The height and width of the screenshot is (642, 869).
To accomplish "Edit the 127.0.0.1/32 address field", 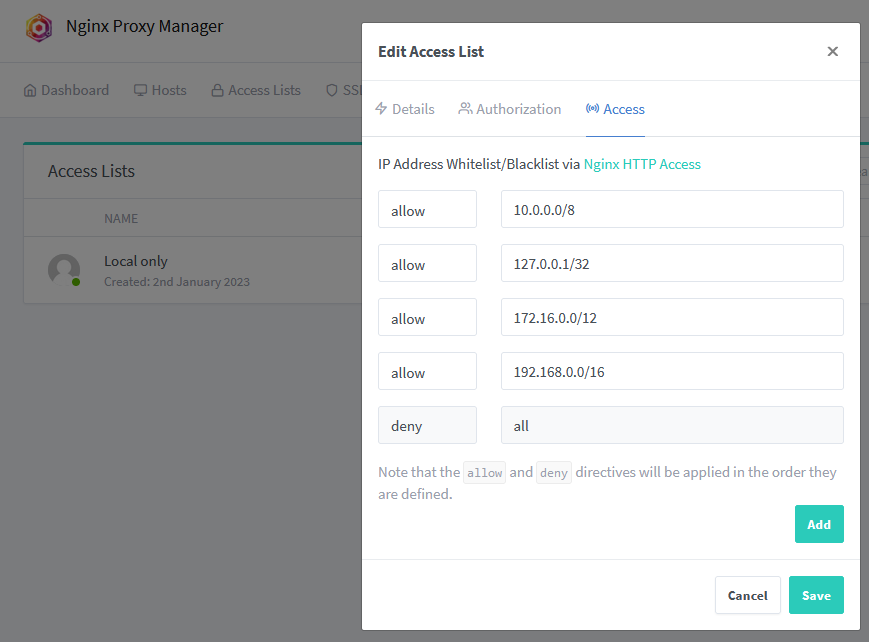I will 672,263.
